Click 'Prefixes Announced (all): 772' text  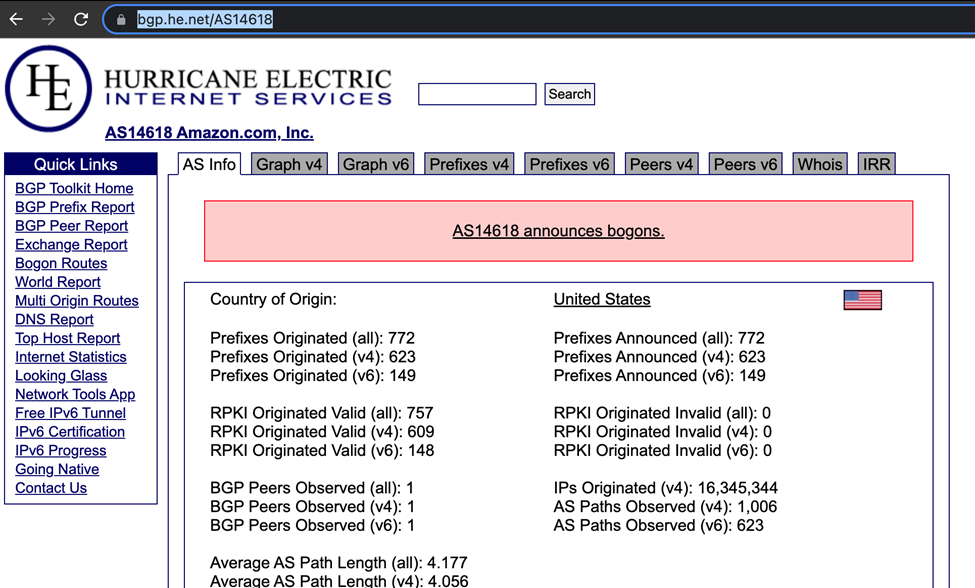click(x=659, y=338)
